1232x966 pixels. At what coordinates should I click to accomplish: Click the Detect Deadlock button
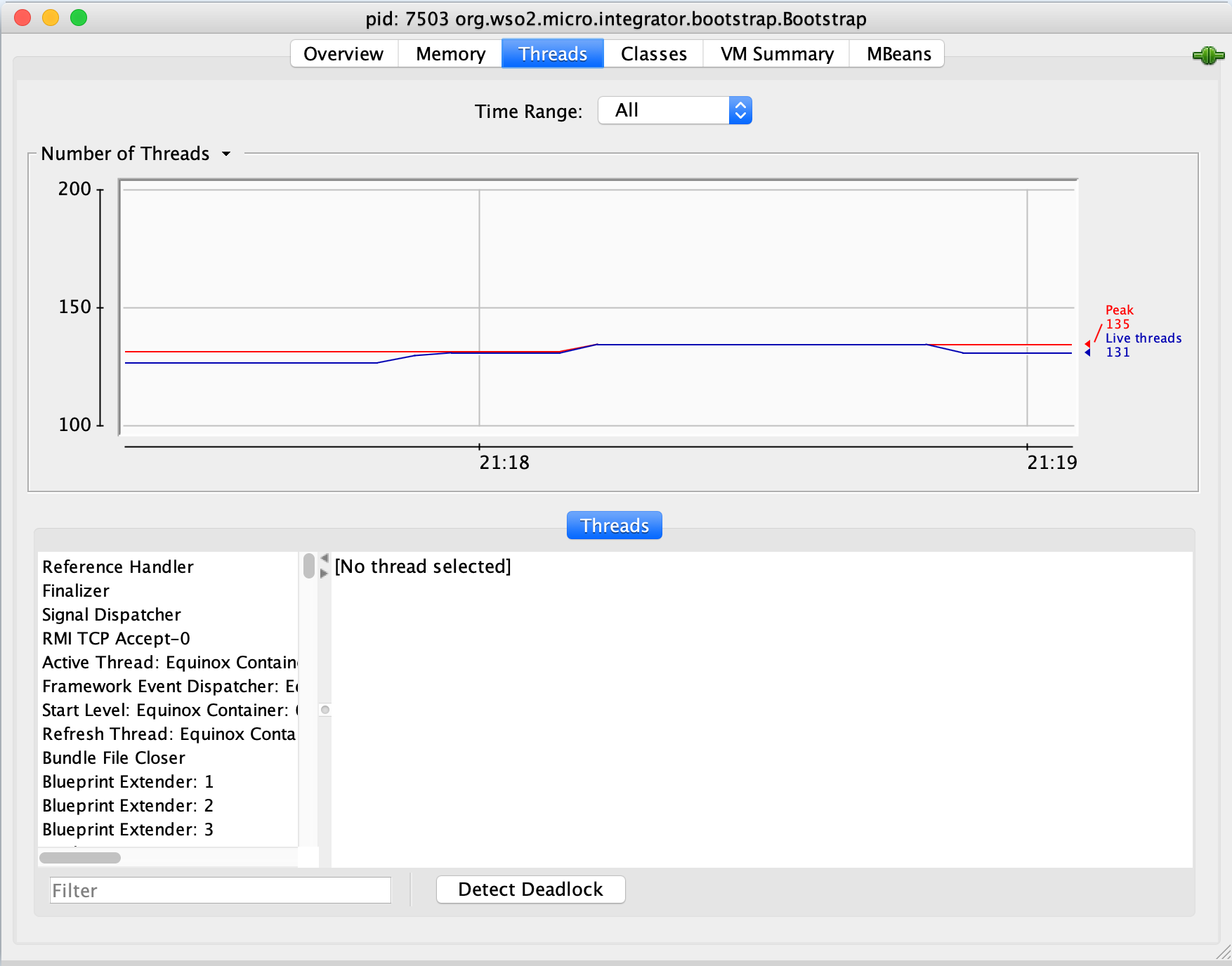530,889
